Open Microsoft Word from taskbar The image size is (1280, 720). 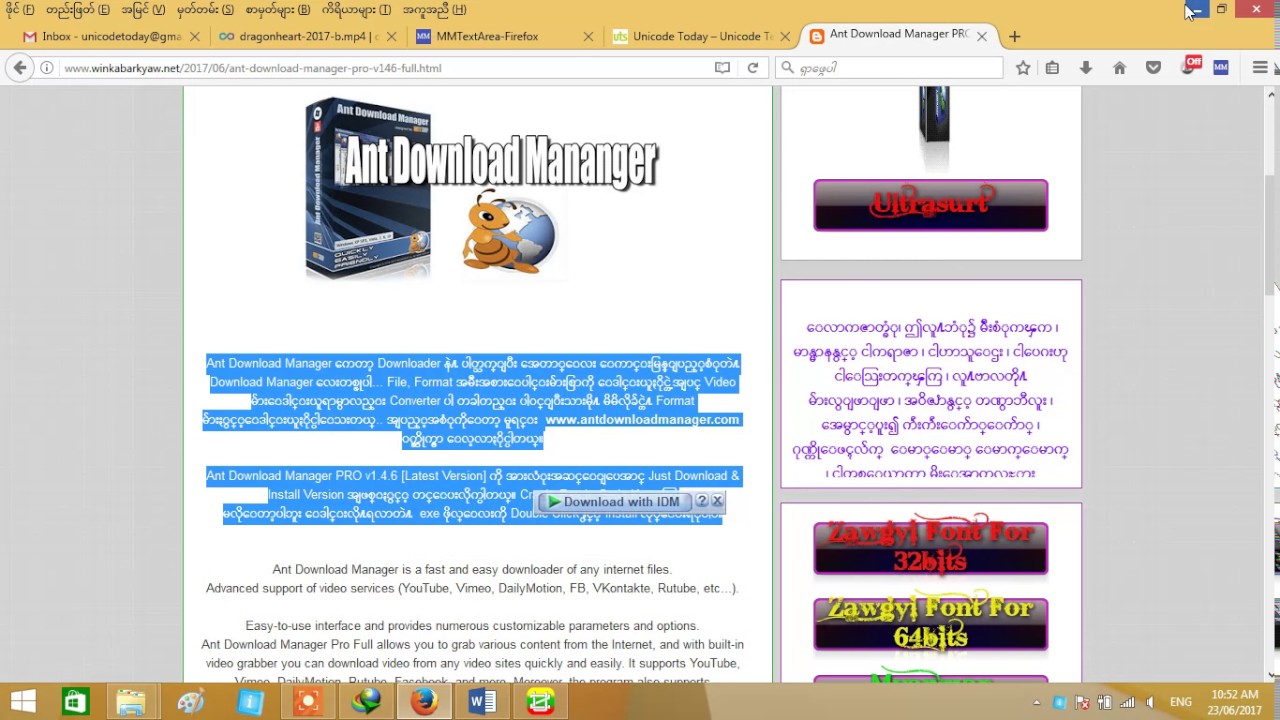(482, 702)
